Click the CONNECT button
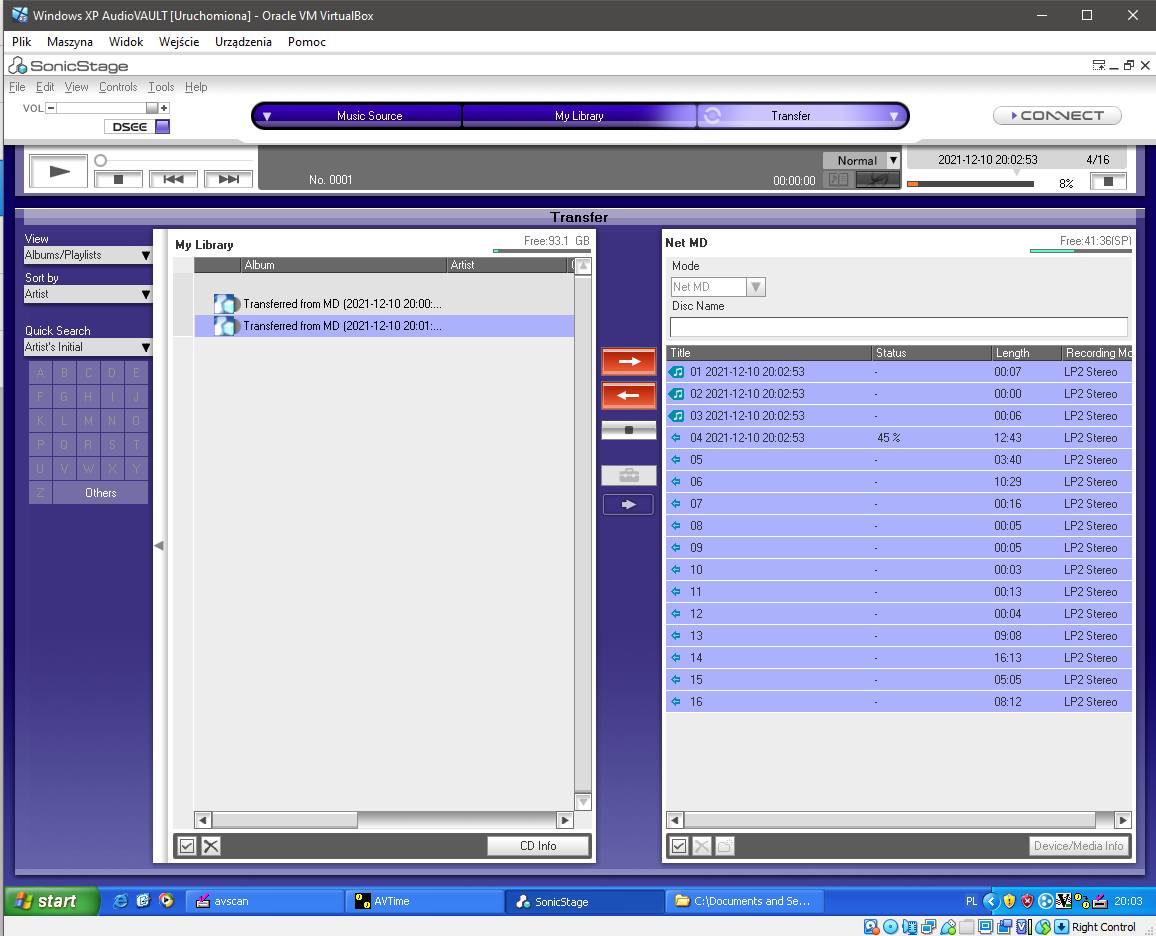The width and height of the screenshot is (1156, 936). [1056, 116]
